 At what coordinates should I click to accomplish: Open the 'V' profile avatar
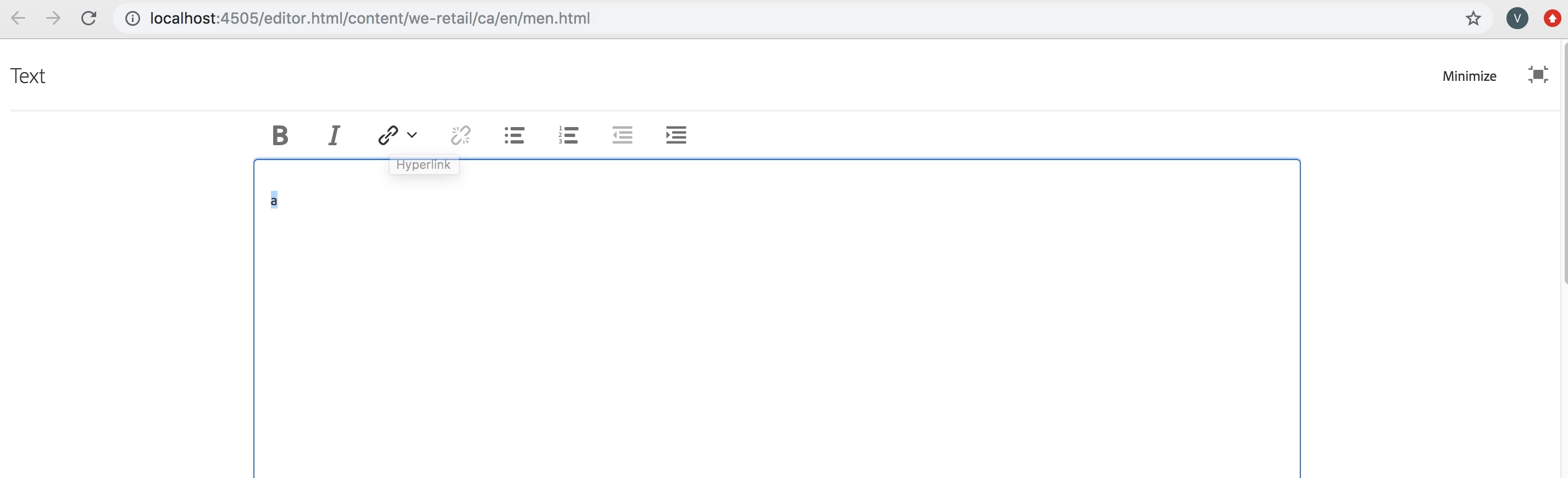coord(1517,18)
